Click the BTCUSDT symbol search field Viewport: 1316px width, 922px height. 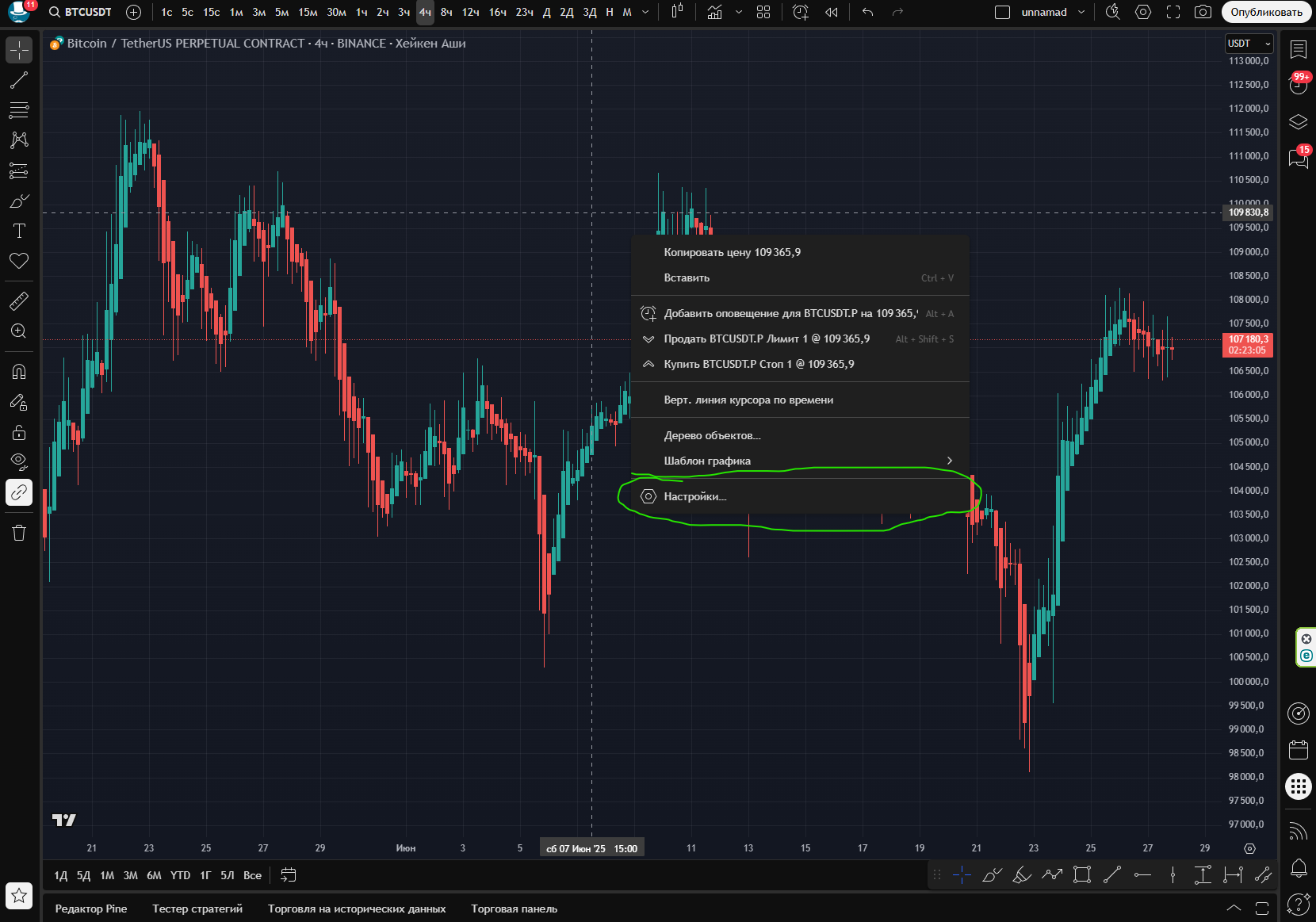81,13
